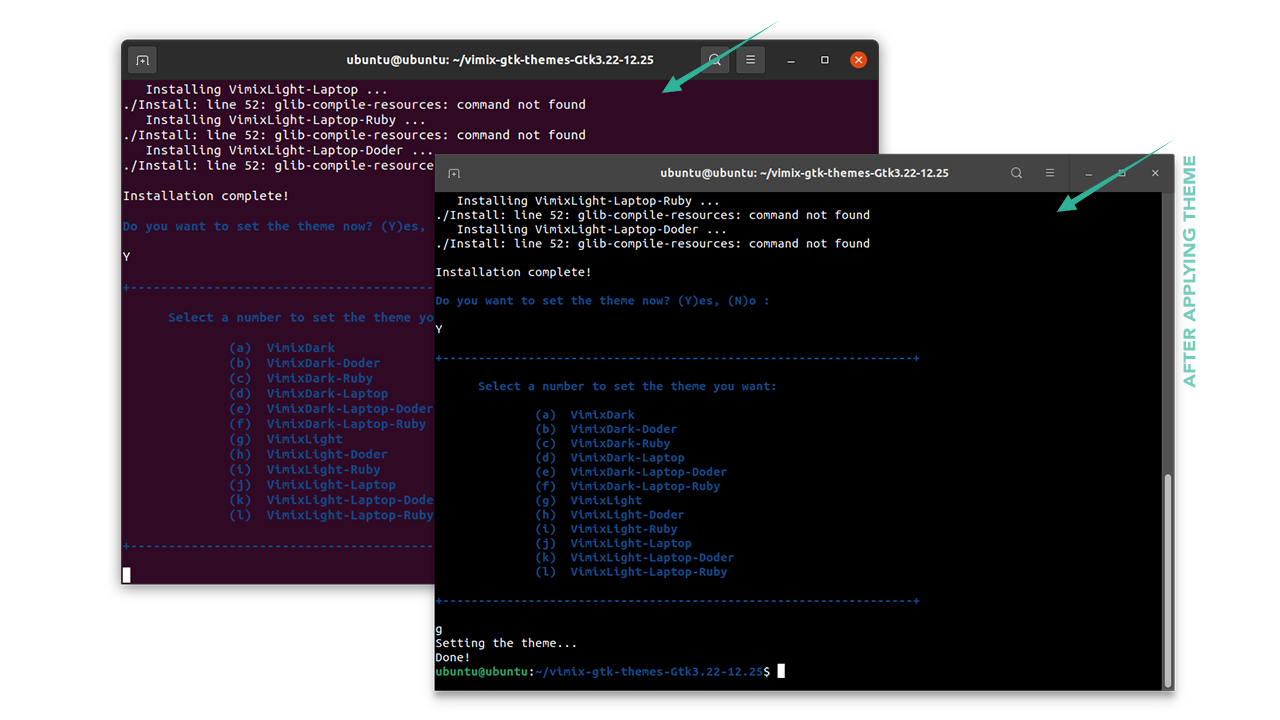Maximize the black themed terminal window
1280x720 pixels.
pyautogui.click(x=1122, y=173)
